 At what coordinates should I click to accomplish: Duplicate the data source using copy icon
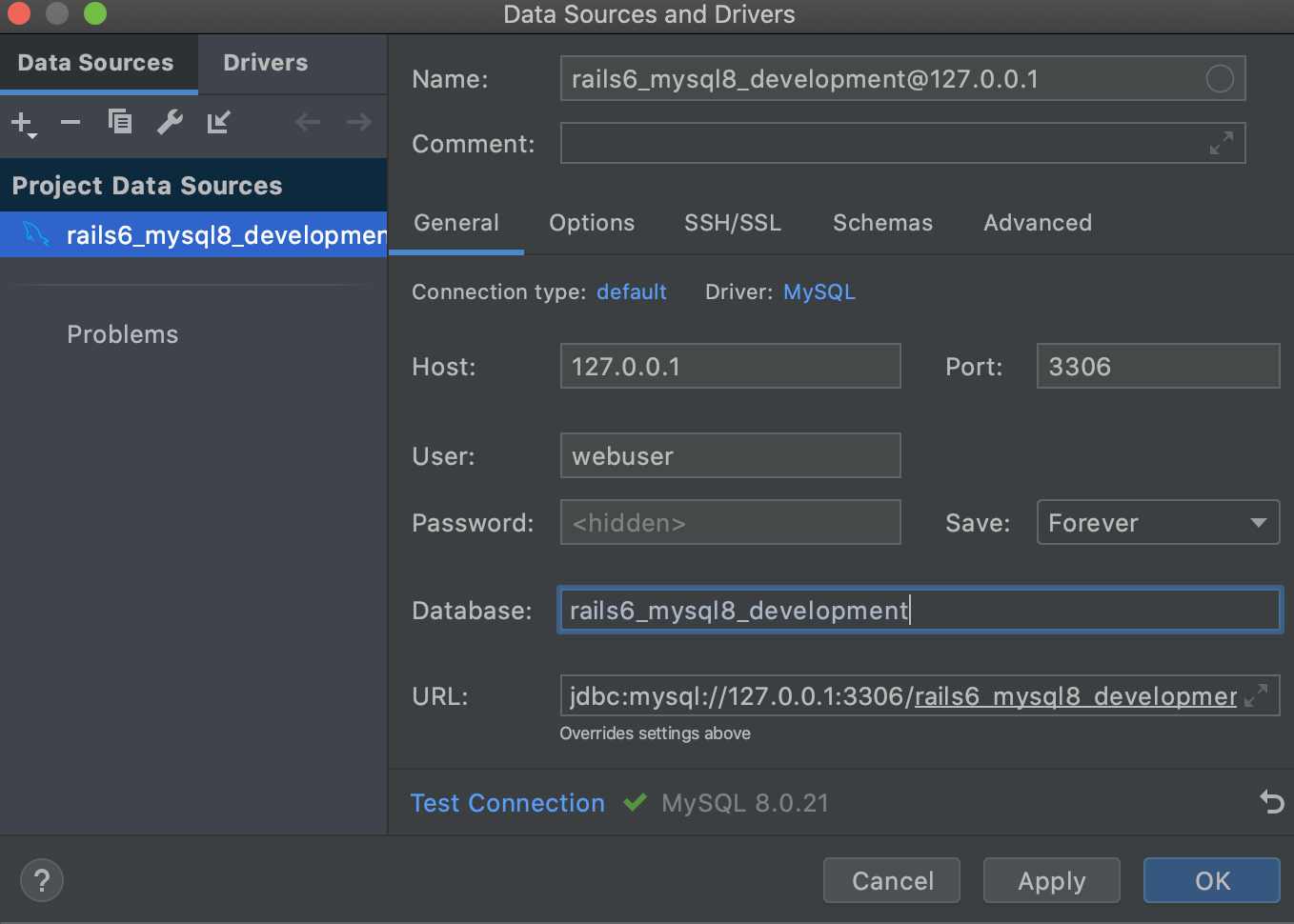(x=120, y=122)
